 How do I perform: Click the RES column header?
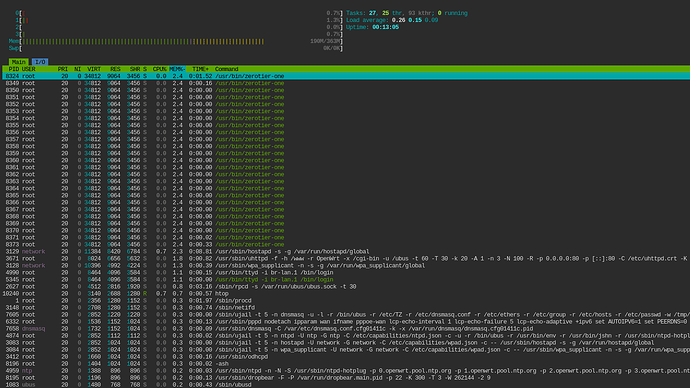(115, 69)
